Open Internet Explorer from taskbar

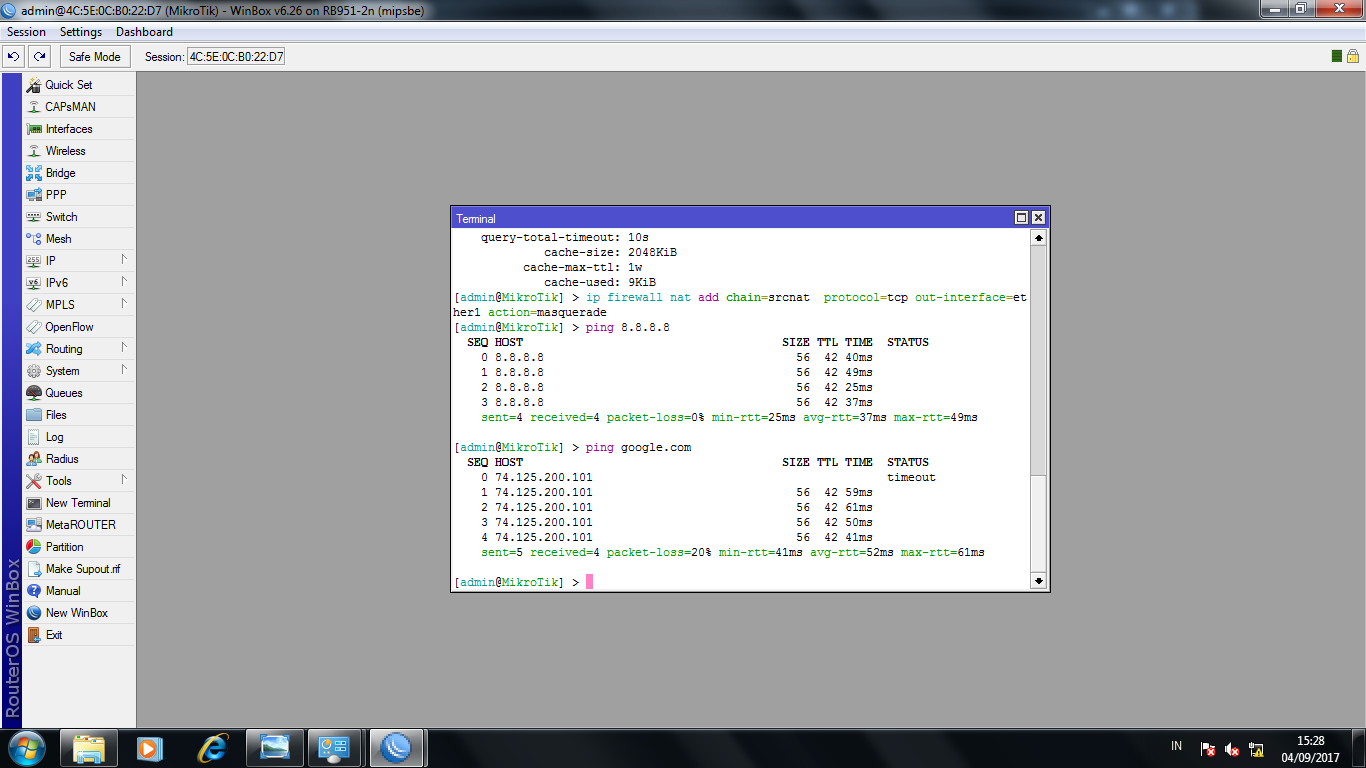(x=212, y=748)
